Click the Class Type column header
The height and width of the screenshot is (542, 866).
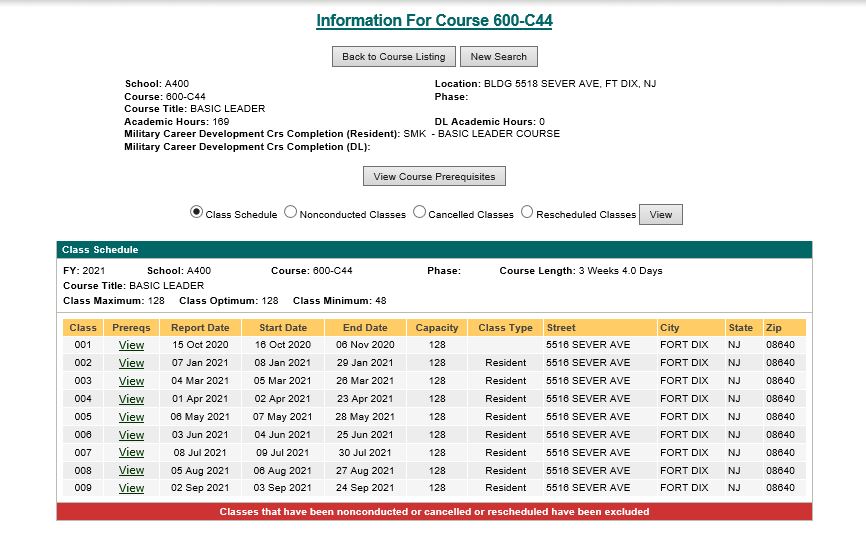click(505, 328)
